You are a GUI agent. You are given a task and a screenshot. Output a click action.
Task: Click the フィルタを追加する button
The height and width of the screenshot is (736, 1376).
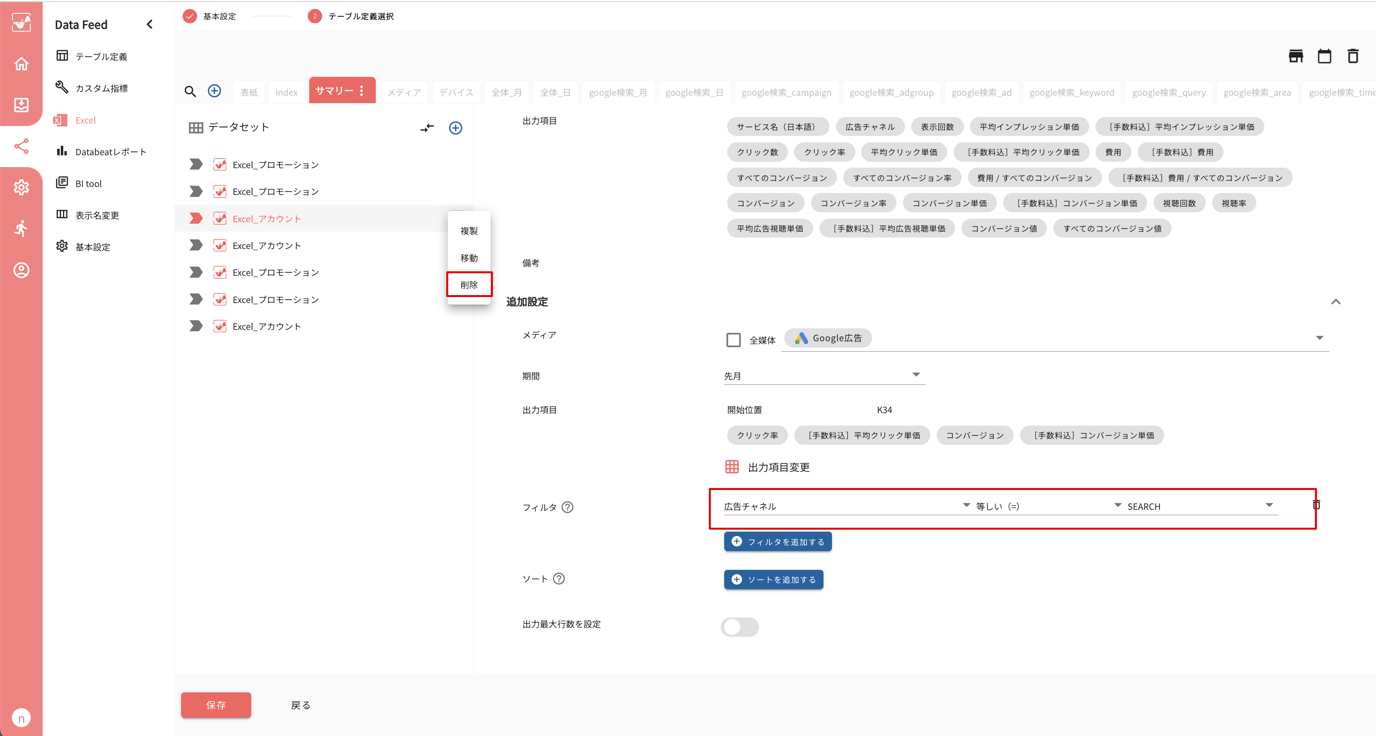pyautogui.click(x=777, y=541)
